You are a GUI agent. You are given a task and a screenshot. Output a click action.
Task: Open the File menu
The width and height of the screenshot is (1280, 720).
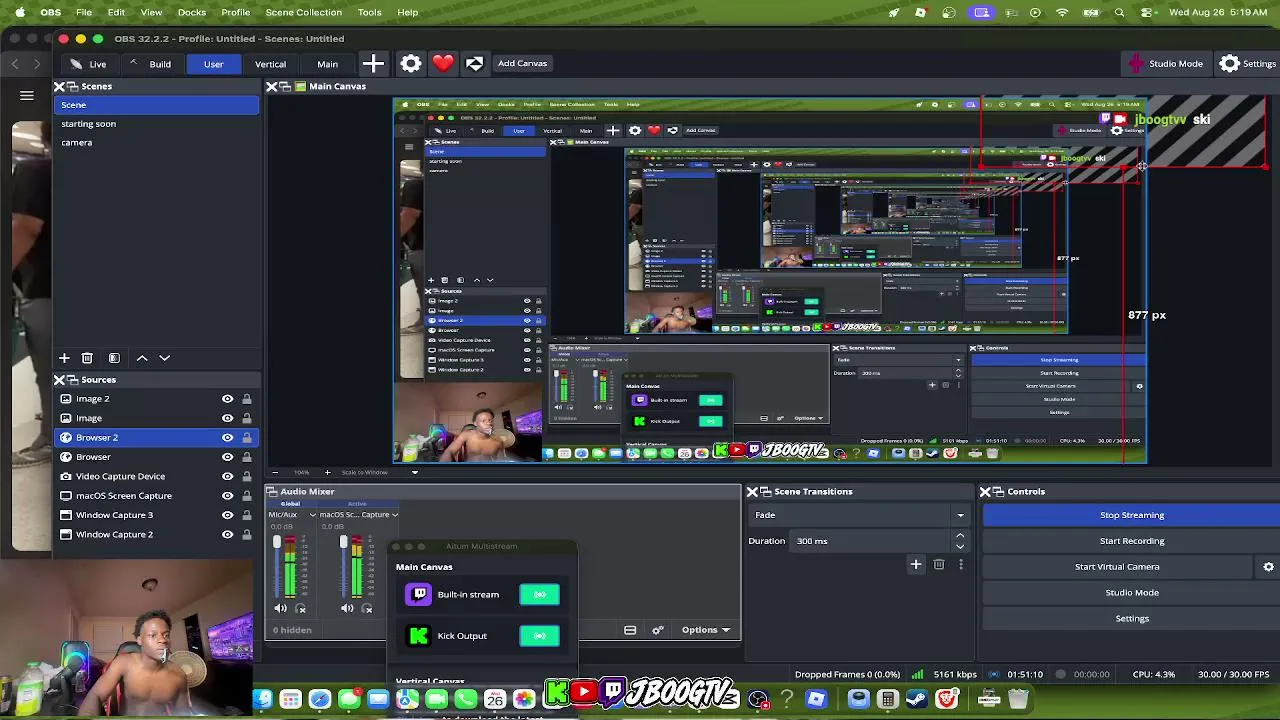tap(84, 12)
